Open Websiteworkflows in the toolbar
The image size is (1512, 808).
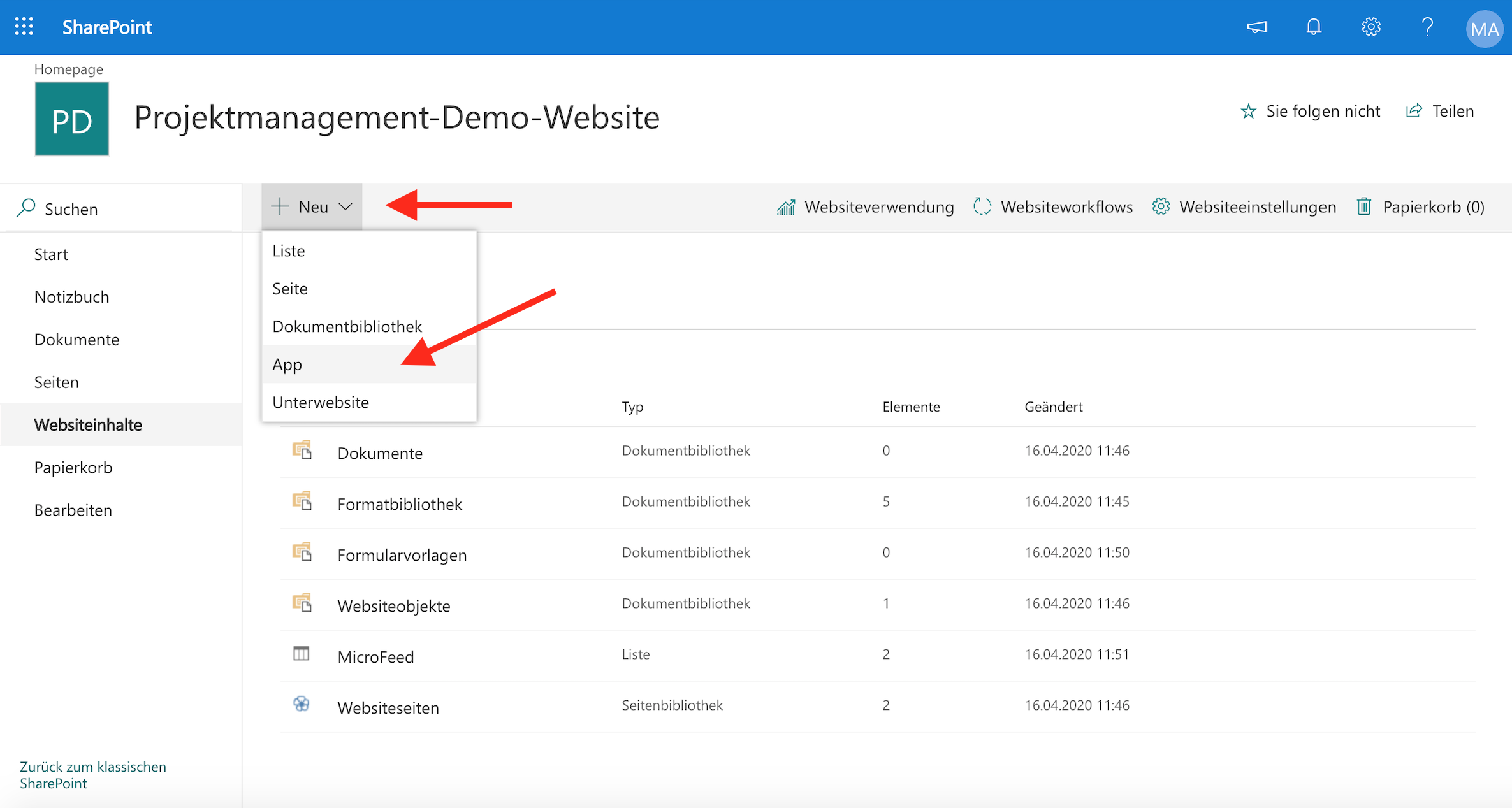point(1053,207)
